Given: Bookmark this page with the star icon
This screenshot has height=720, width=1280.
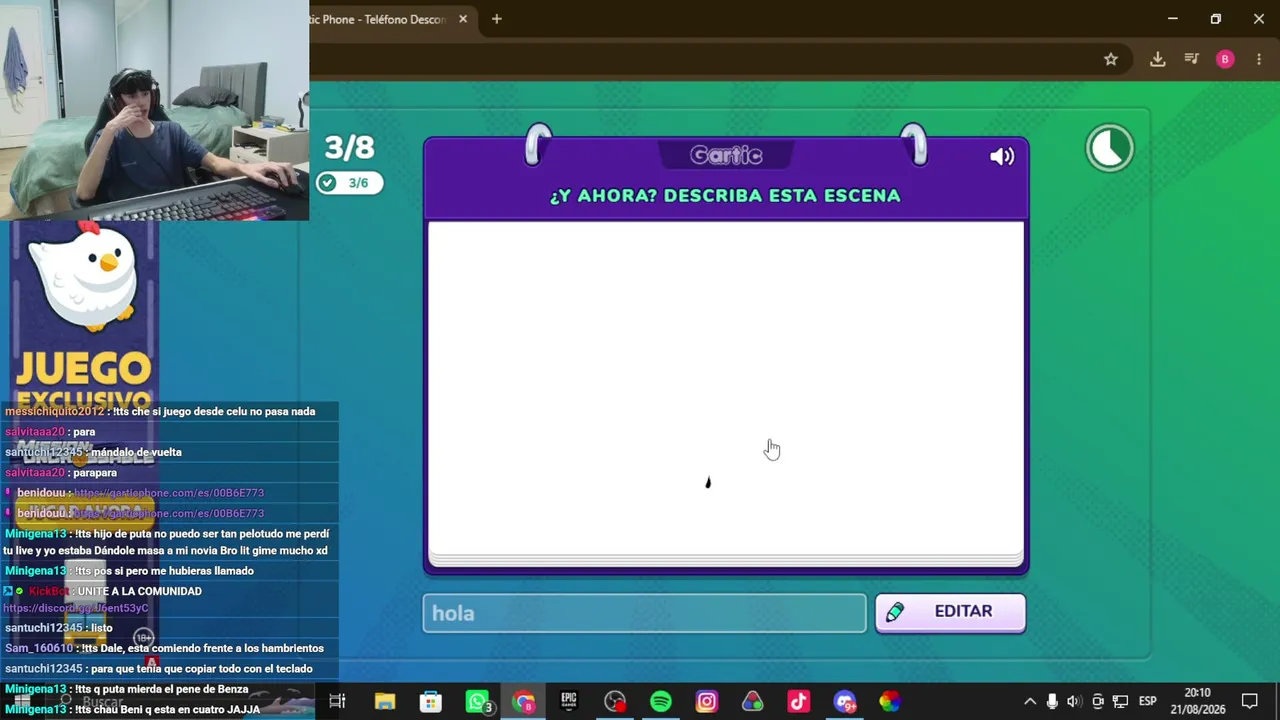Looking at the screenshot, I should (1111, 59).
